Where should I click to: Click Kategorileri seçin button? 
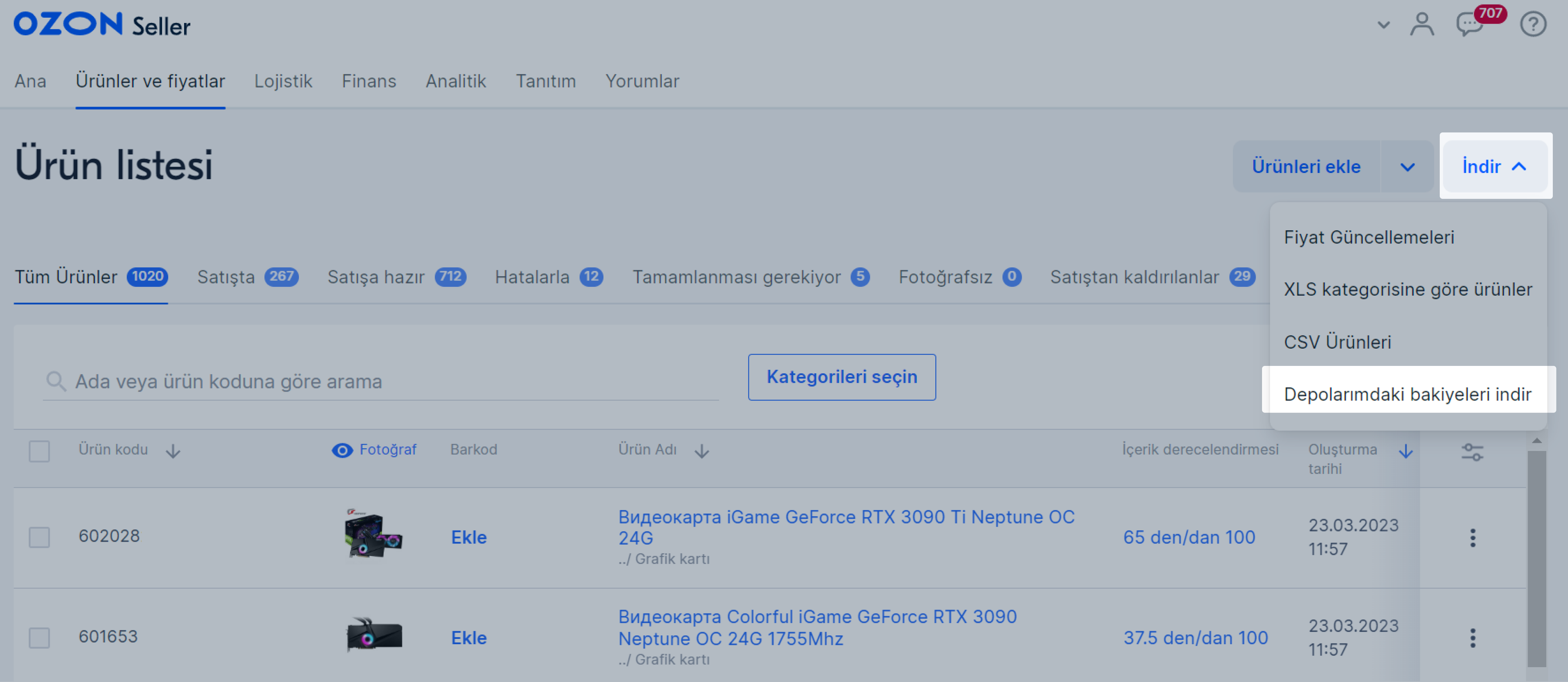coord(842,377)
